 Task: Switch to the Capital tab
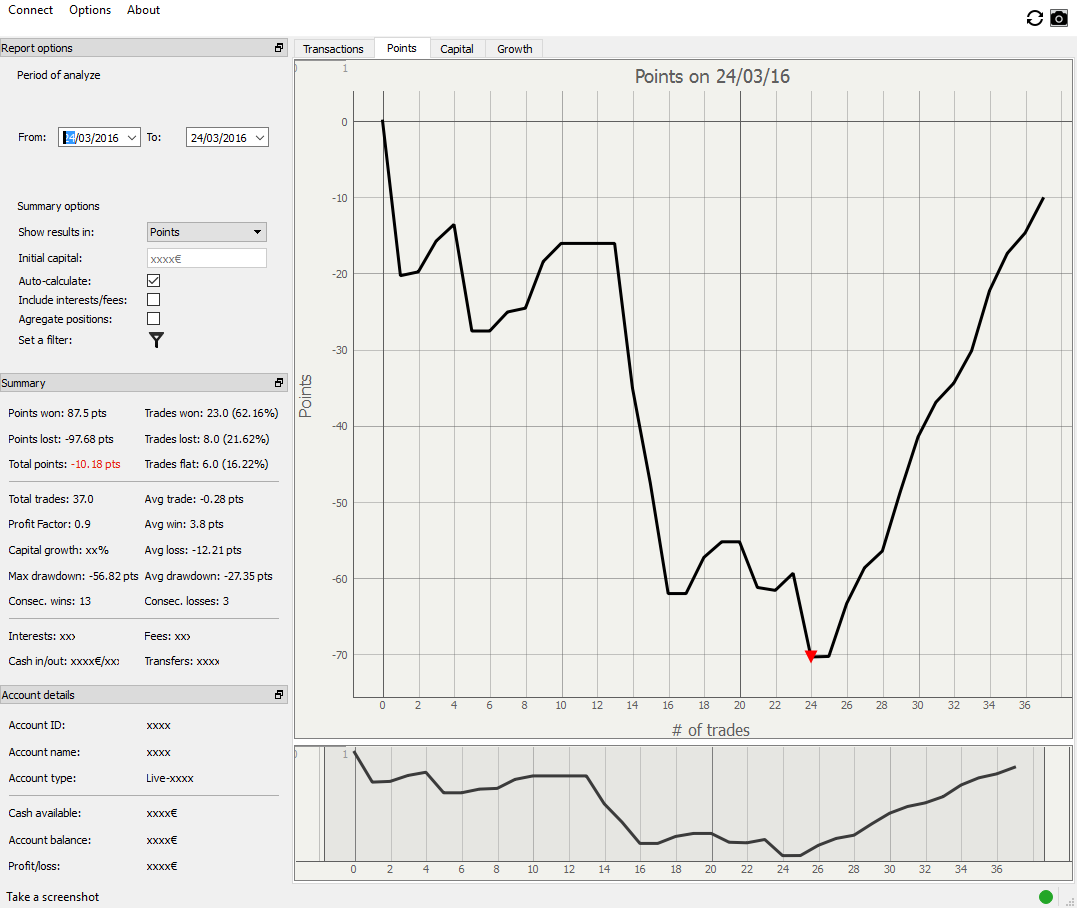coord(457,49)
